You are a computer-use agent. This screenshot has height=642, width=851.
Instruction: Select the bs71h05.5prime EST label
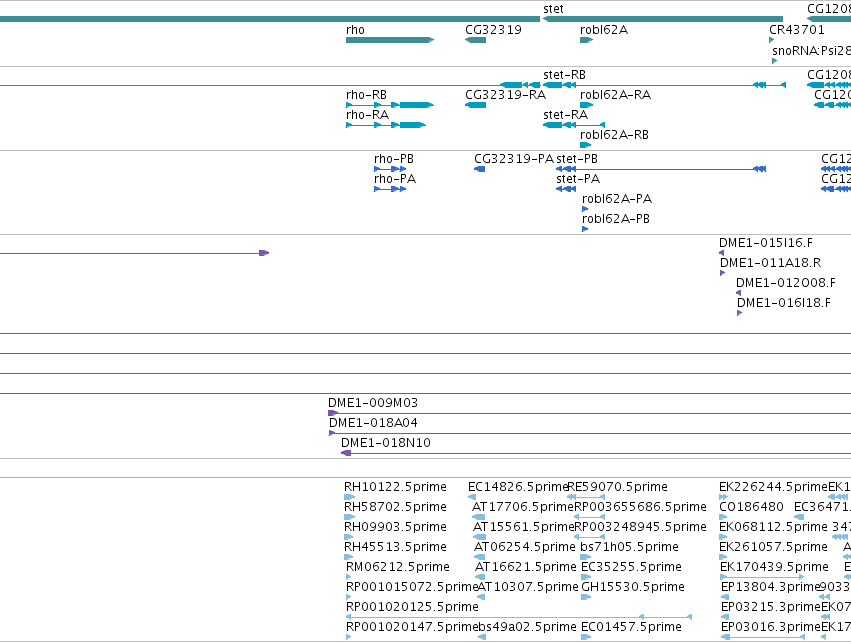tap(629, 547)
